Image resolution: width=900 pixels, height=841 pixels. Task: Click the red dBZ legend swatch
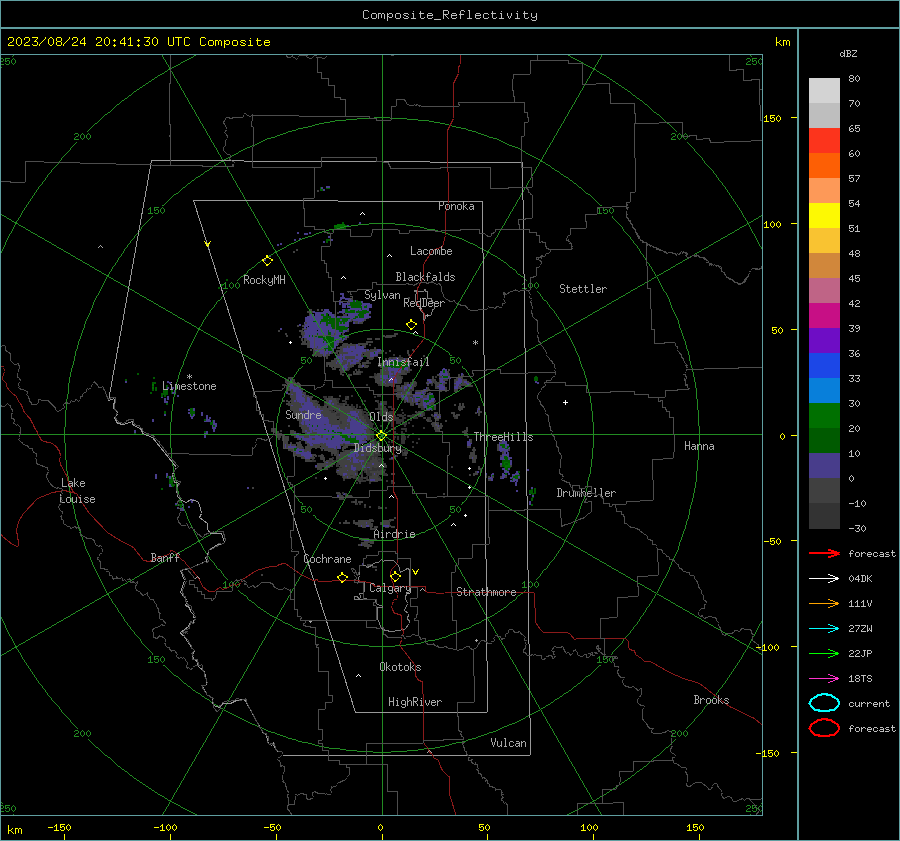pyautogui.click(x=824, y=141)
